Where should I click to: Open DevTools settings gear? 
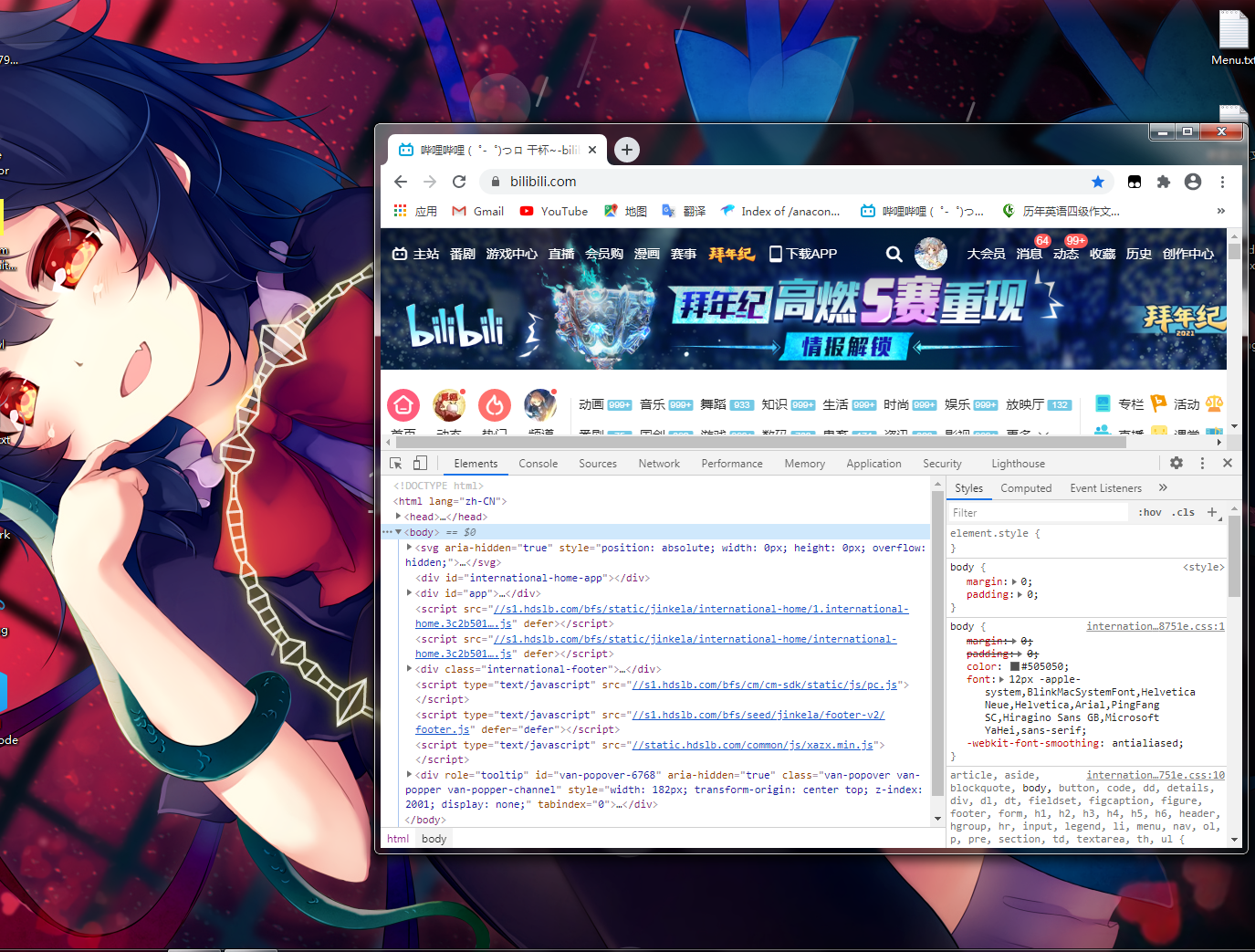[x=1177, y=463]
